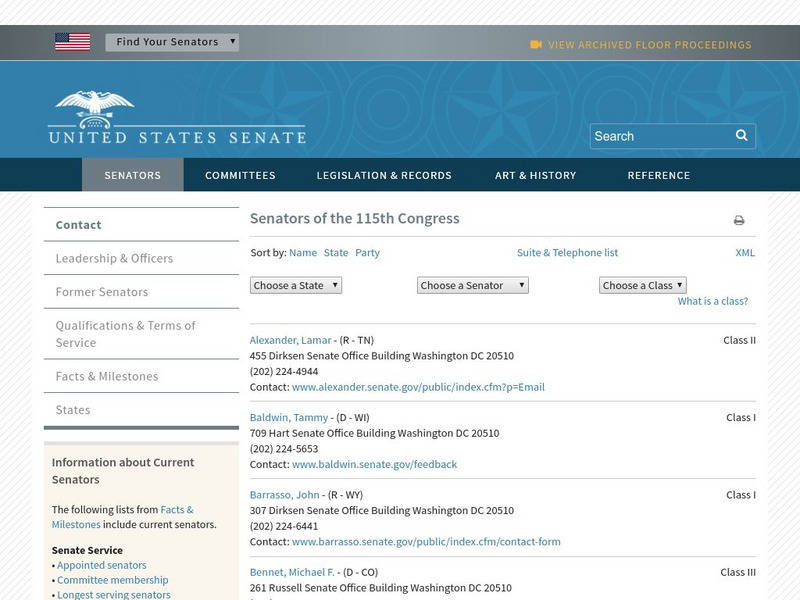Open the What is a class? link
The height and width of the screenshot is (600, 800).
coord(713,299)
